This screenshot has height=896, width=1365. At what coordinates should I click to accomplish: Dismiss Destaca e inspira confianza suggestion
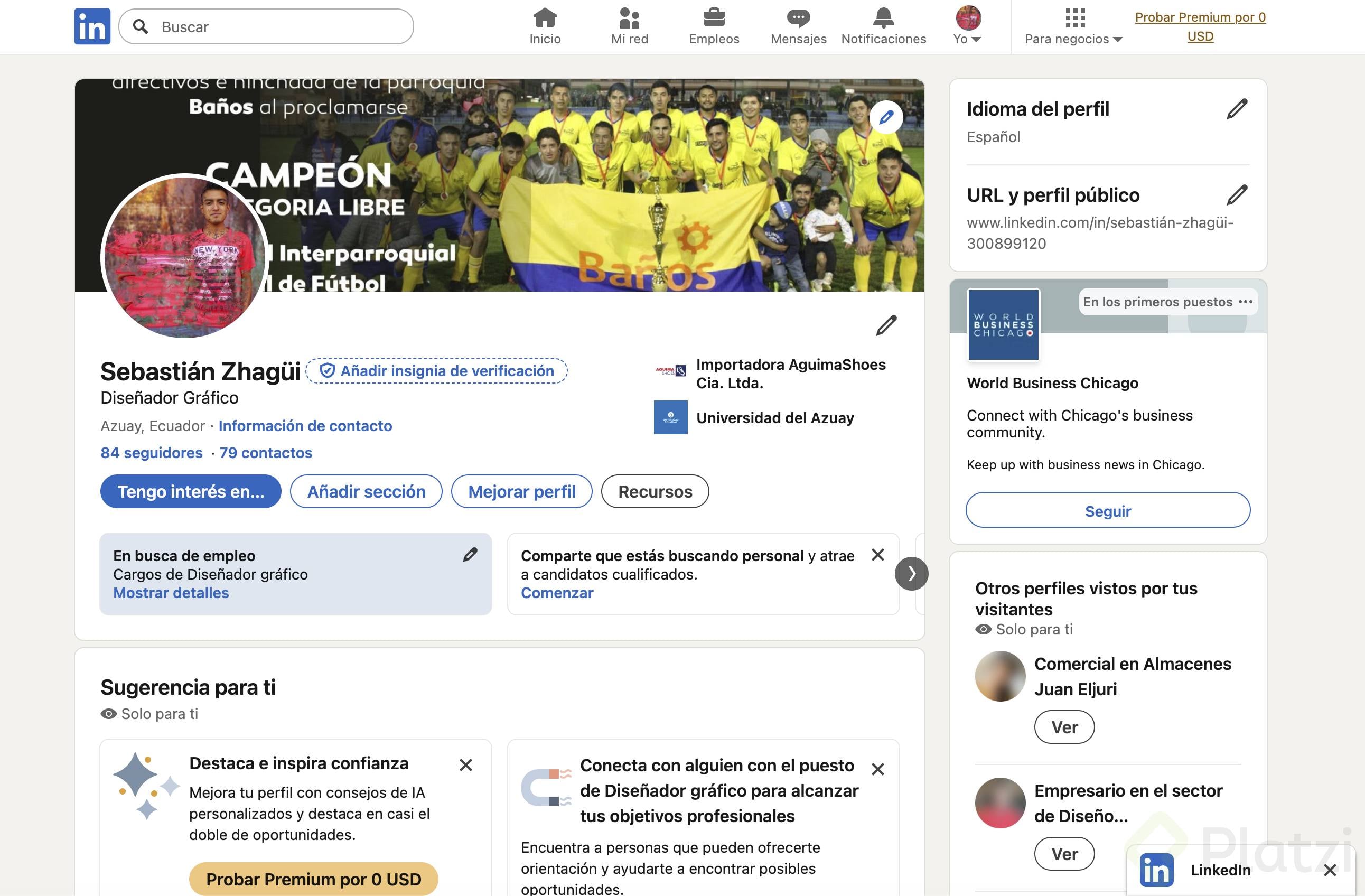click(x=466, y=764)
